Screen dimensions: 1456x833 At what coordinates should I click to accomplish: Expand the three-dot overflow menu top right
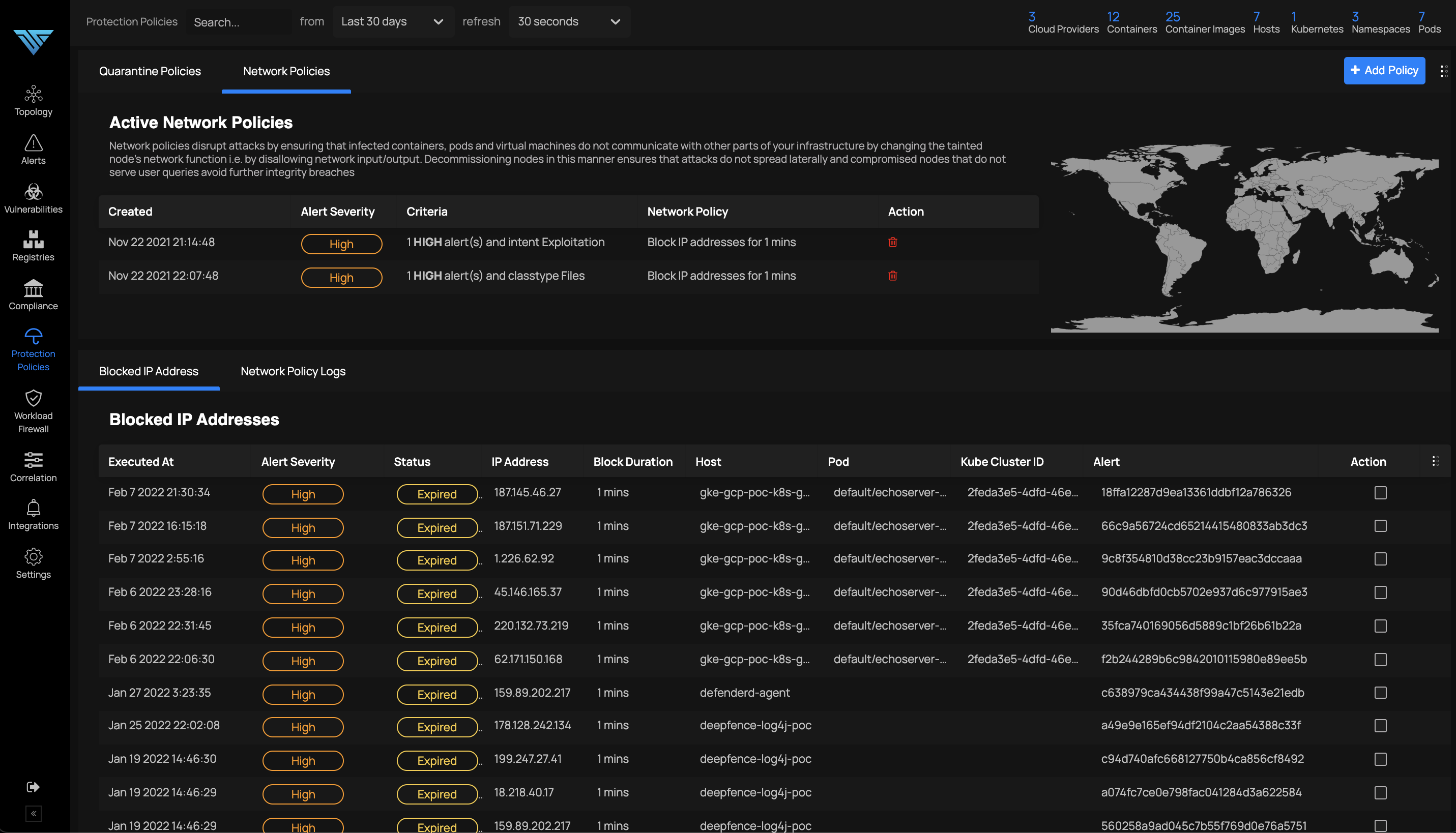click(1442, 70)
